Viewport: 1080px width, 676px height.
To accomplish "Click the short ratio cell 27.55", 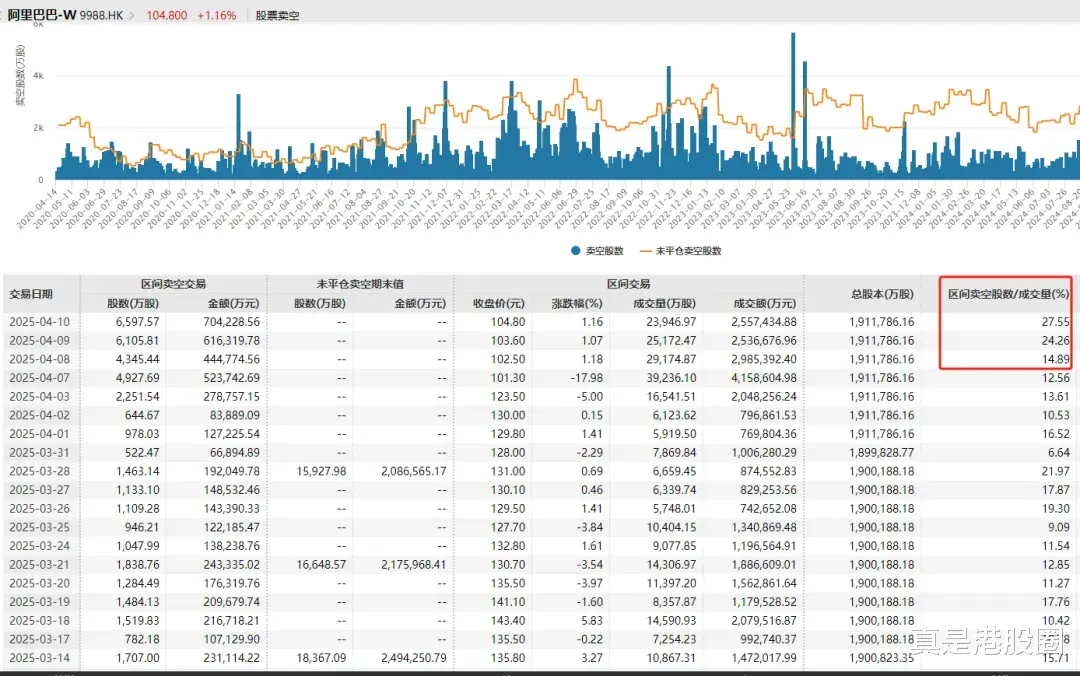I will [1056, 322].
